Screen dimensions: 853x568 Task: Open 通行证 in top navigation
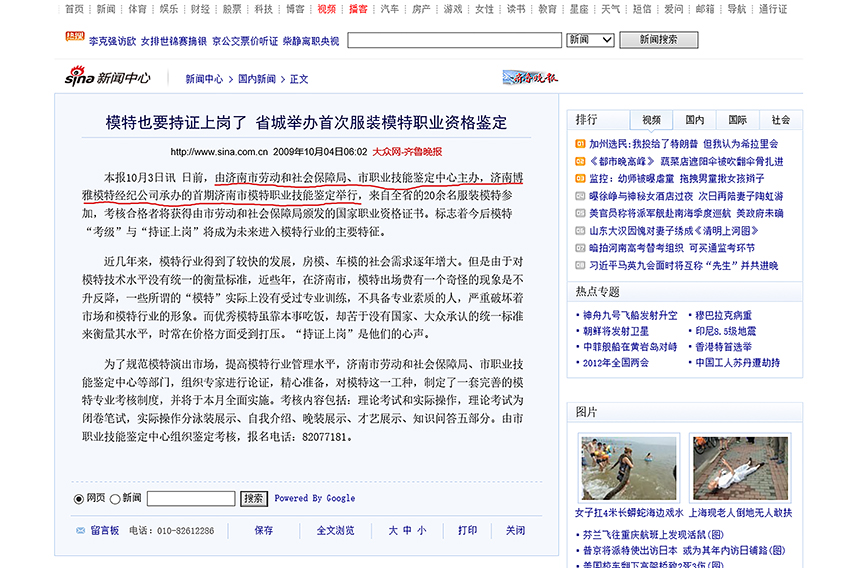773,9
